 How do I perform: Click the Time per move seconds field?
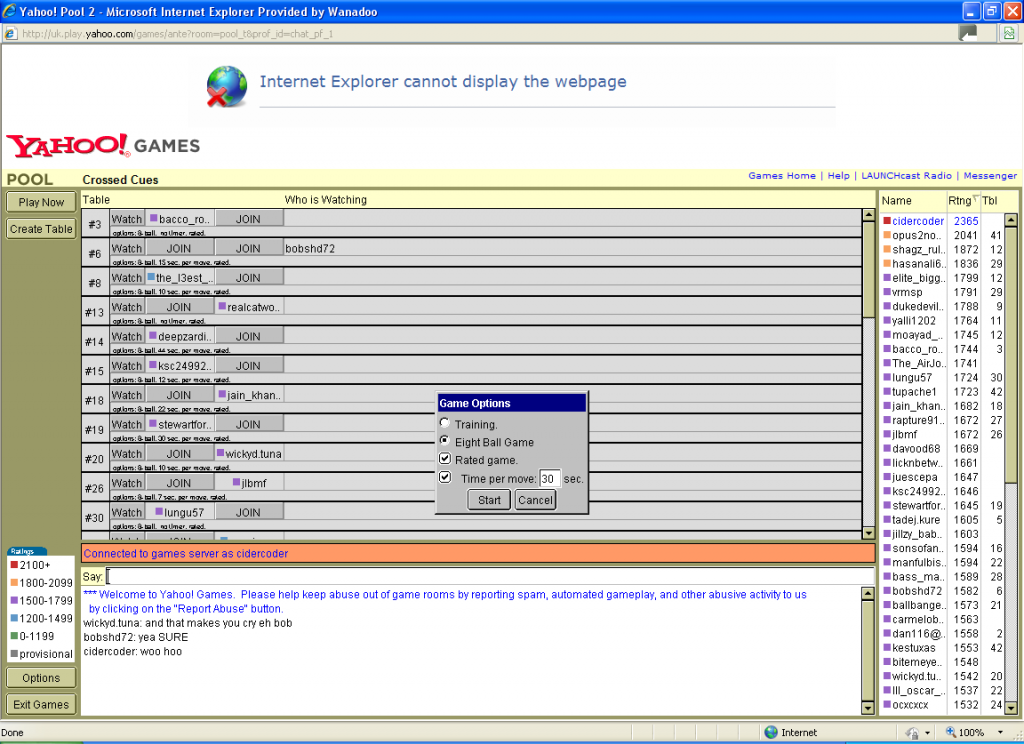click(x=549, y=479)
